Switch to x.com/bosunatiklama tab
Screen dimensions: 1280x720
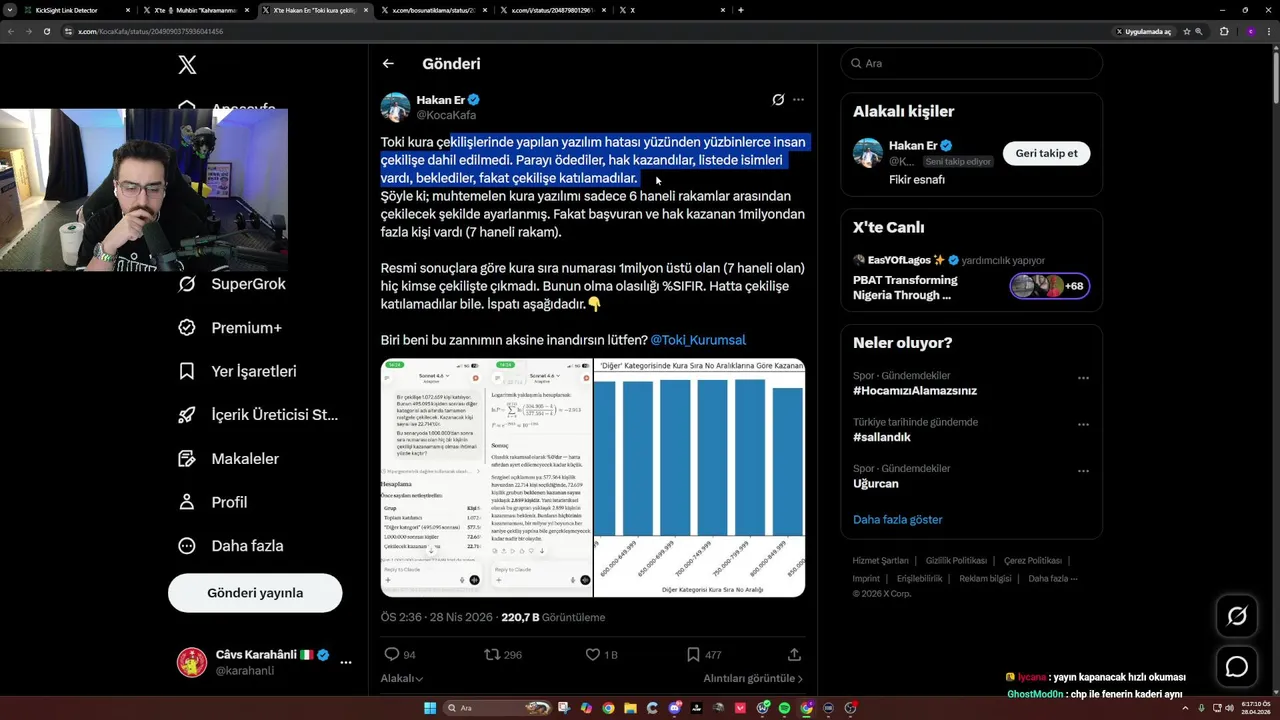point(433,10)
